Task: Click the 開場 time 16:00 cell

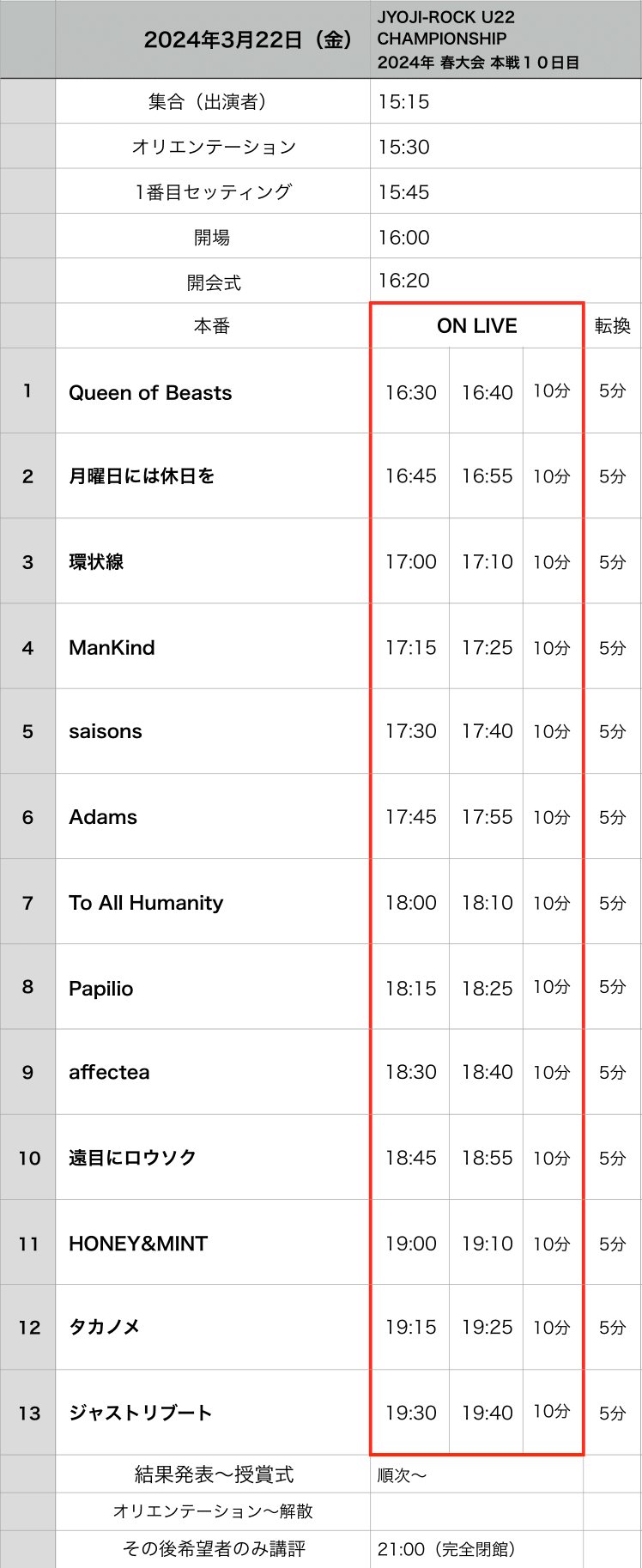Action: 506,237
